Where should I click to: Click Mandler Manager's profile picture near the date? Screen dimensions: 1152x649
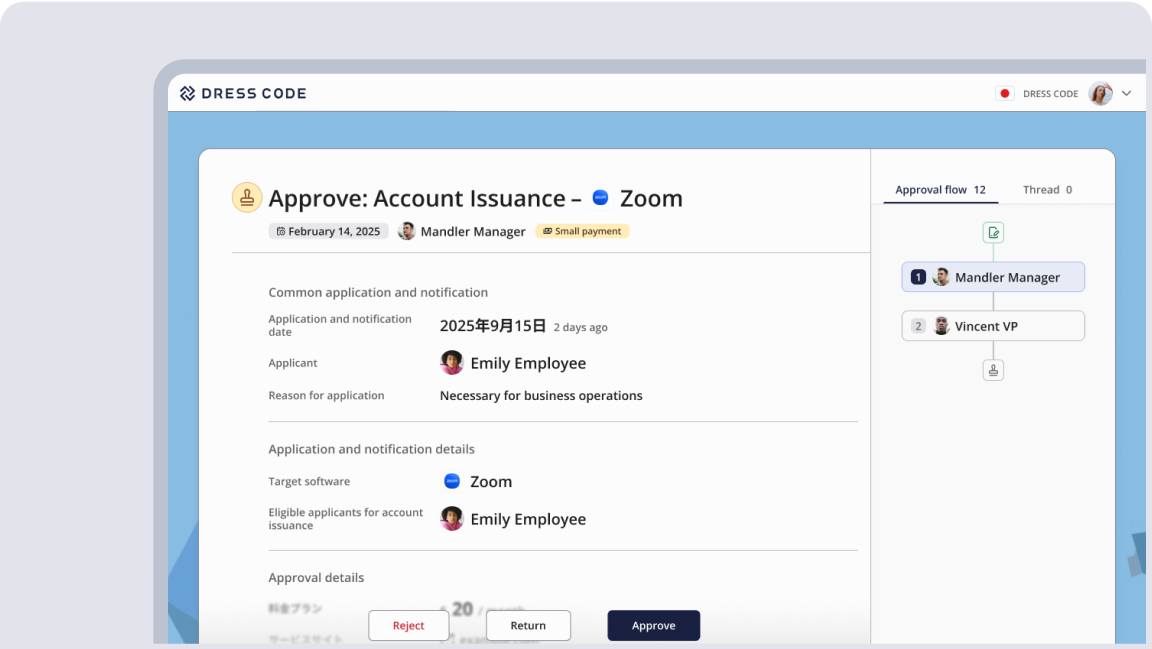click(406, 231)
